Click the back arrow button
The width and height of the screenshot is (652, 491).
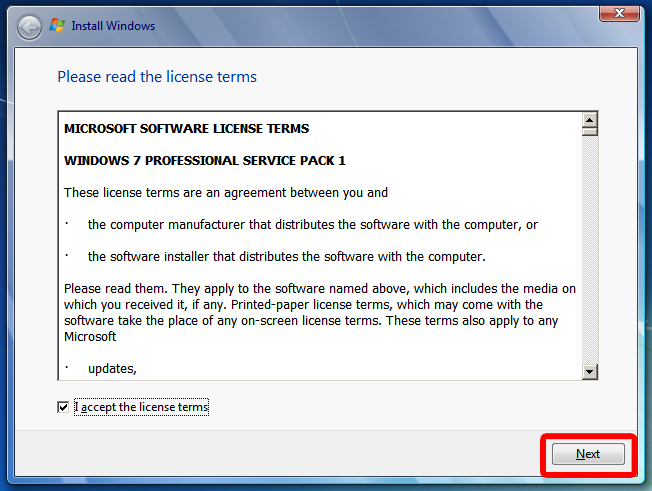(x=29, y=27)
